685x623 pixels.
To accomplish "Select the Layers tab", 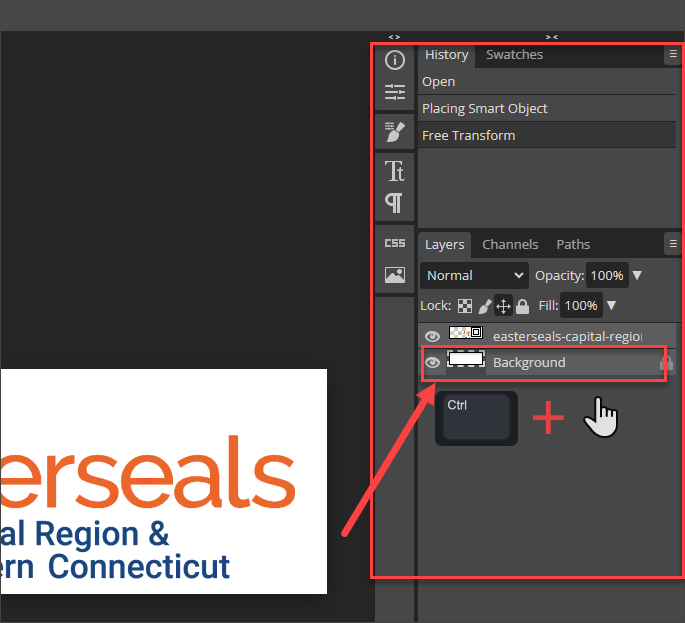I will coord(444,245).
